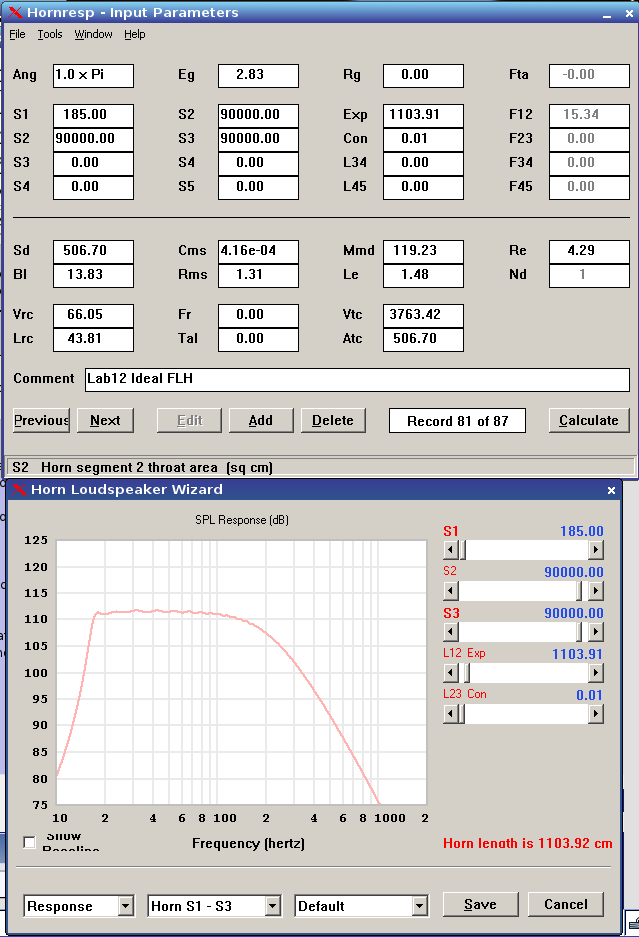The image size is (639, 937).
Task: Open the Help menu
Action: coord(134,34)
